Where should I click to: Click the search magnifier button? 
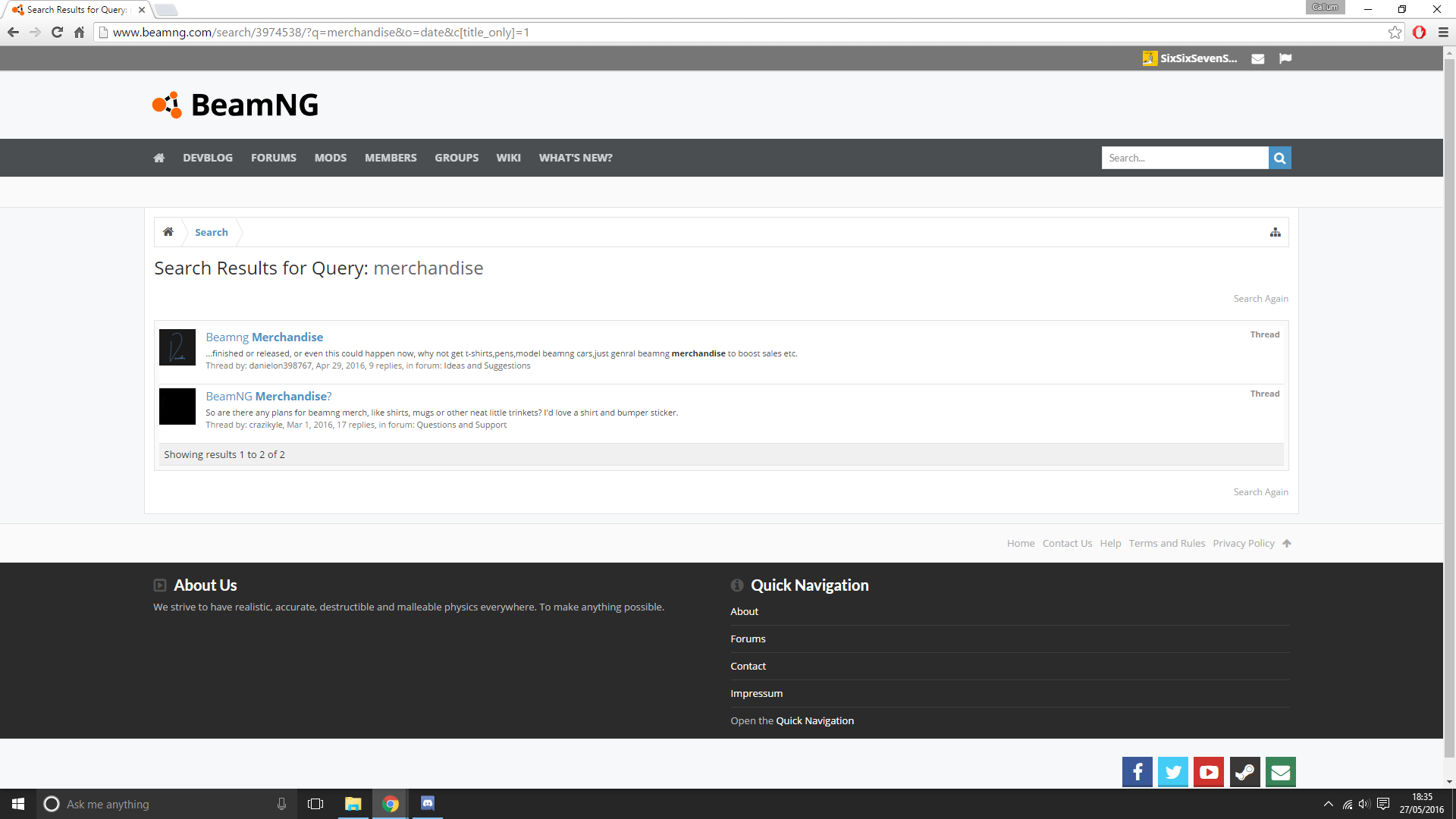coord(1279,158)
